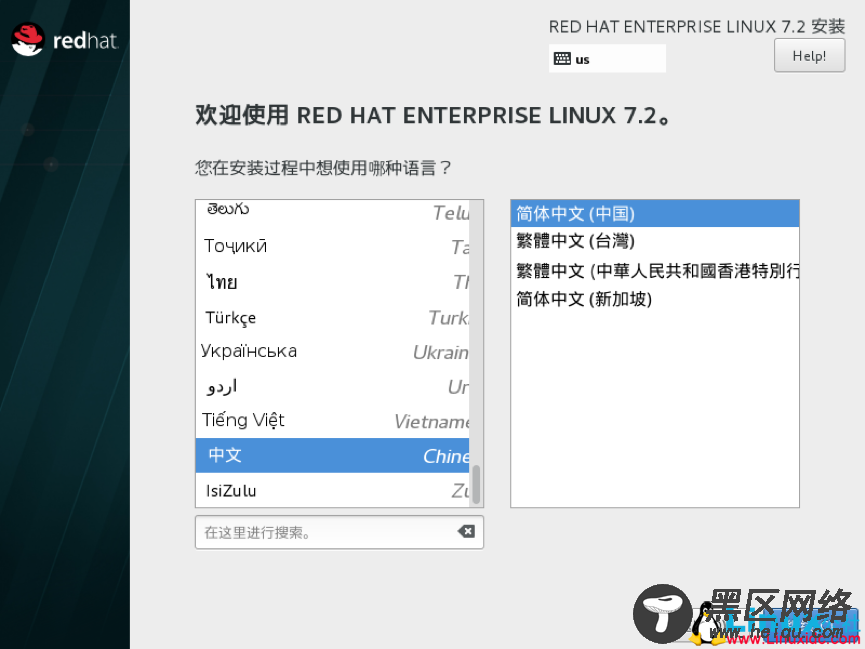The height and width of the screenshot is (649, 865).
Task: Choose the Тоҷикӣ Tajik language row
Action: pos(332,247)
